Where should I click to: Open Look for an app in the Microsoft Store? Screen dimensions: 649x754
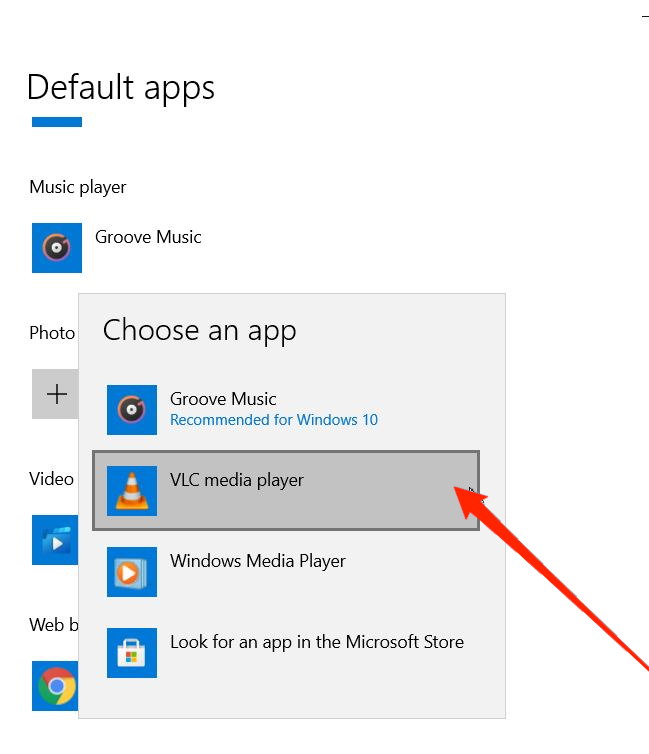316,642
